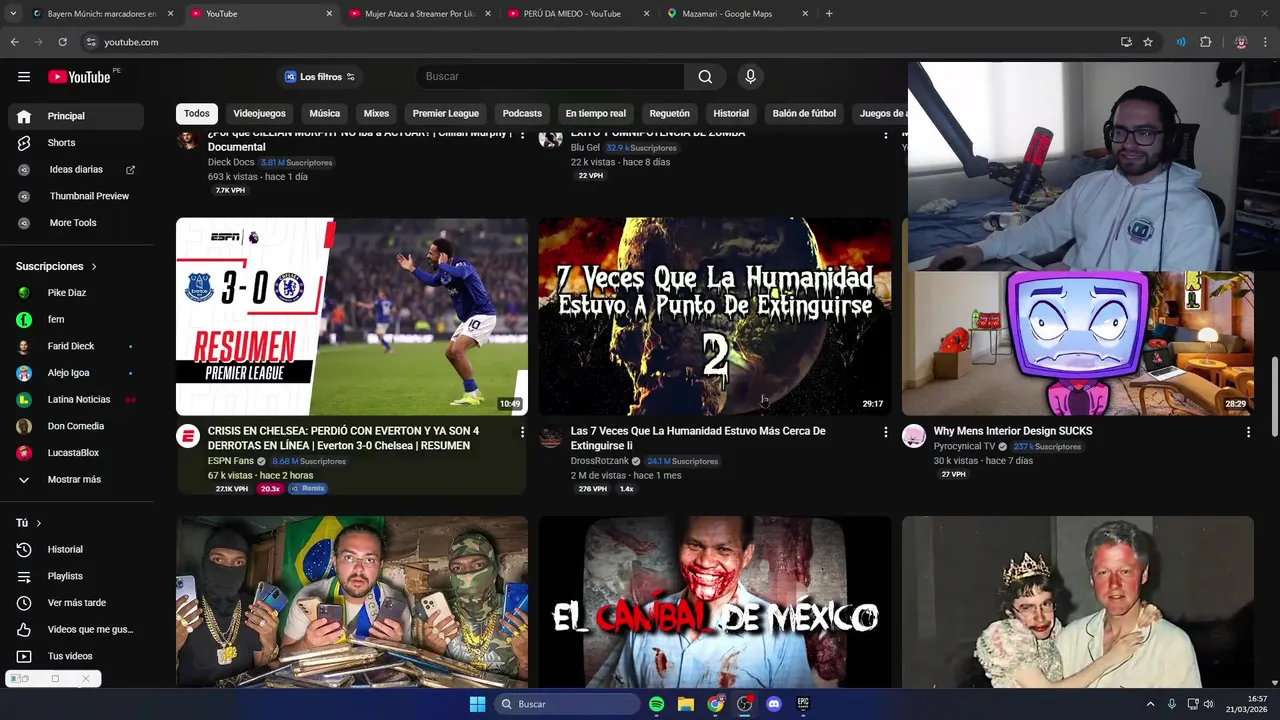Open Chrome tab search dropdown arrow
The image size is (1280, 720).
point(12,14)
